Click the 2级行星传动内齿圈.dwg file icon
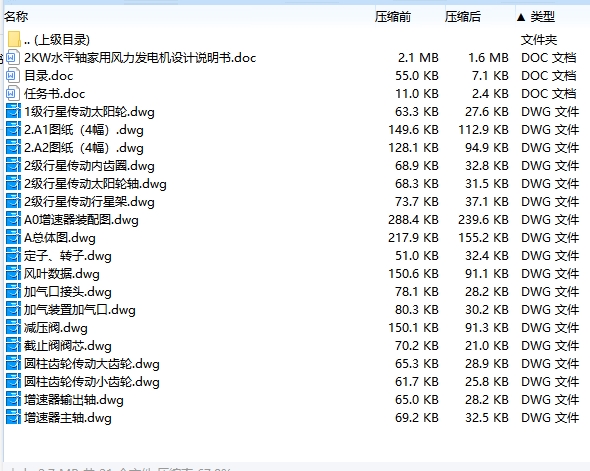Image resolution: width=590 pixels, height=471 pixels. pos(14,166)
